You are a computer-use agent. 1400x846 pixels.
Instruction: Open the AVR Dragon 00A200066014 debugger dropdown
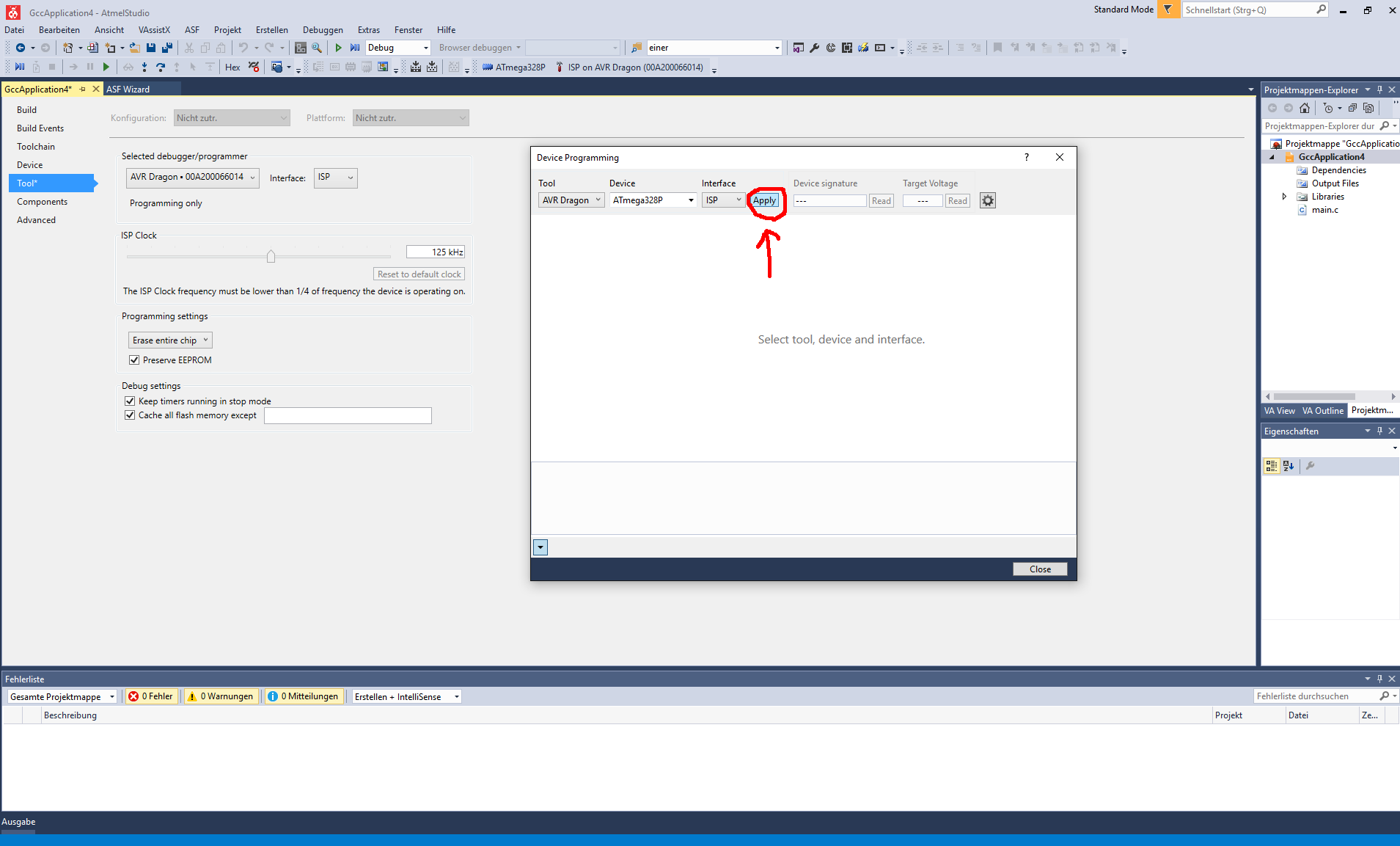[x=193, y=178]
